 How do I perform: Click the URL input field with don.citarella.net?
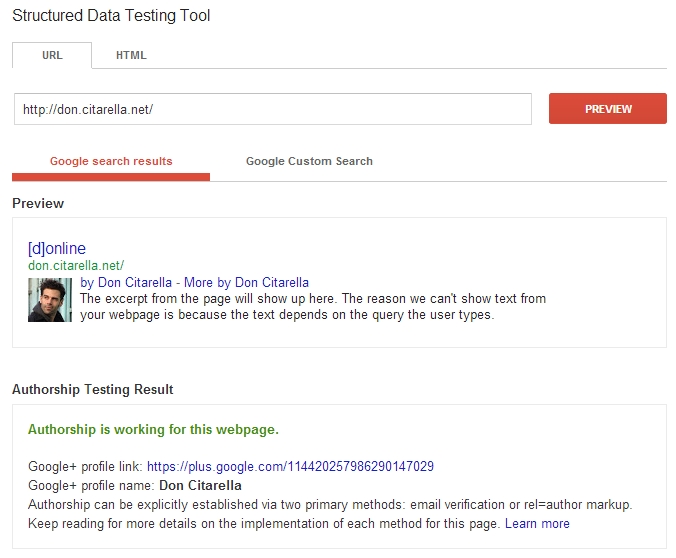pyautogui.click(x=272, y=109)
